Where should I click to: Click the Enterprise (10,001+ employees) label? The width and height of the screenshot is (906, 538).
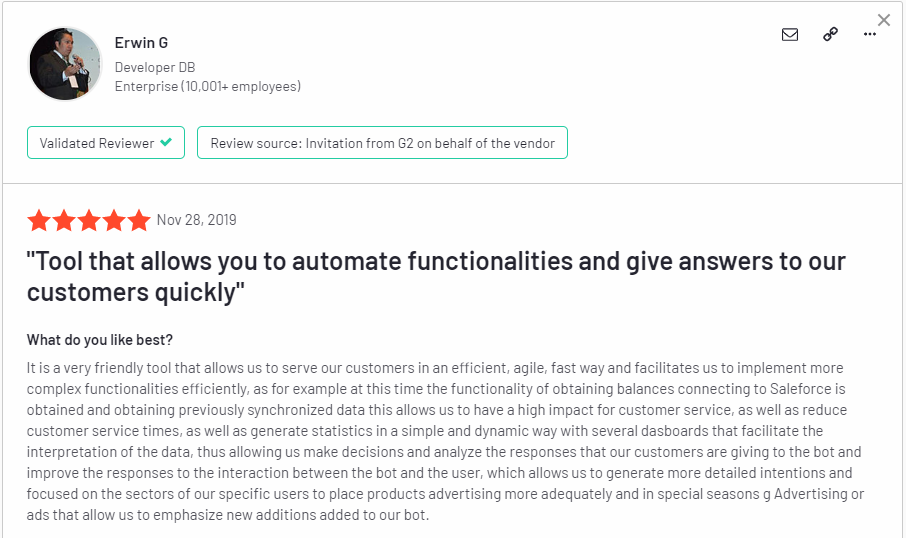(208, 87)
